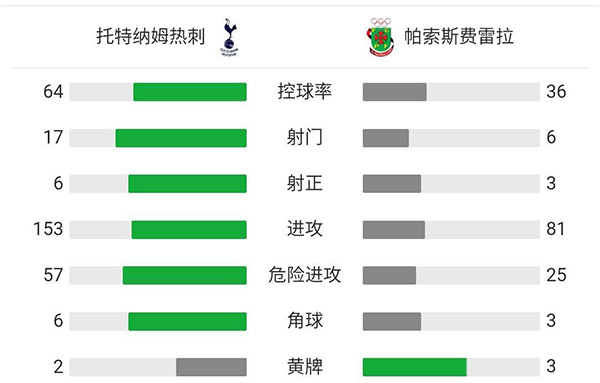Select the 角球 stat label

(x=305, y=321)
